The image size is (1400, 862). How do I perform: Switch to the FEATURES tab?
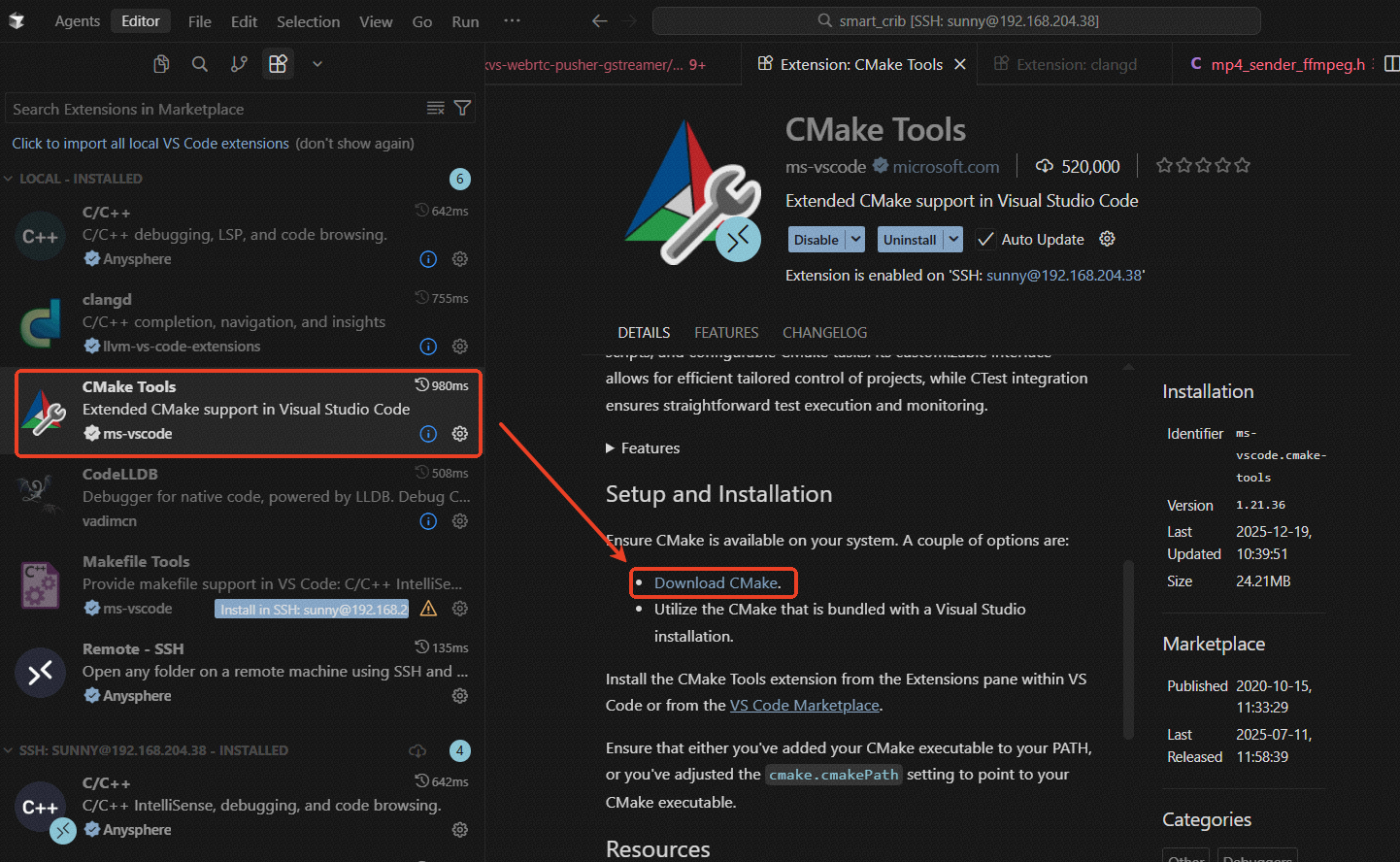pyautogui.click(x=726, y=332)
